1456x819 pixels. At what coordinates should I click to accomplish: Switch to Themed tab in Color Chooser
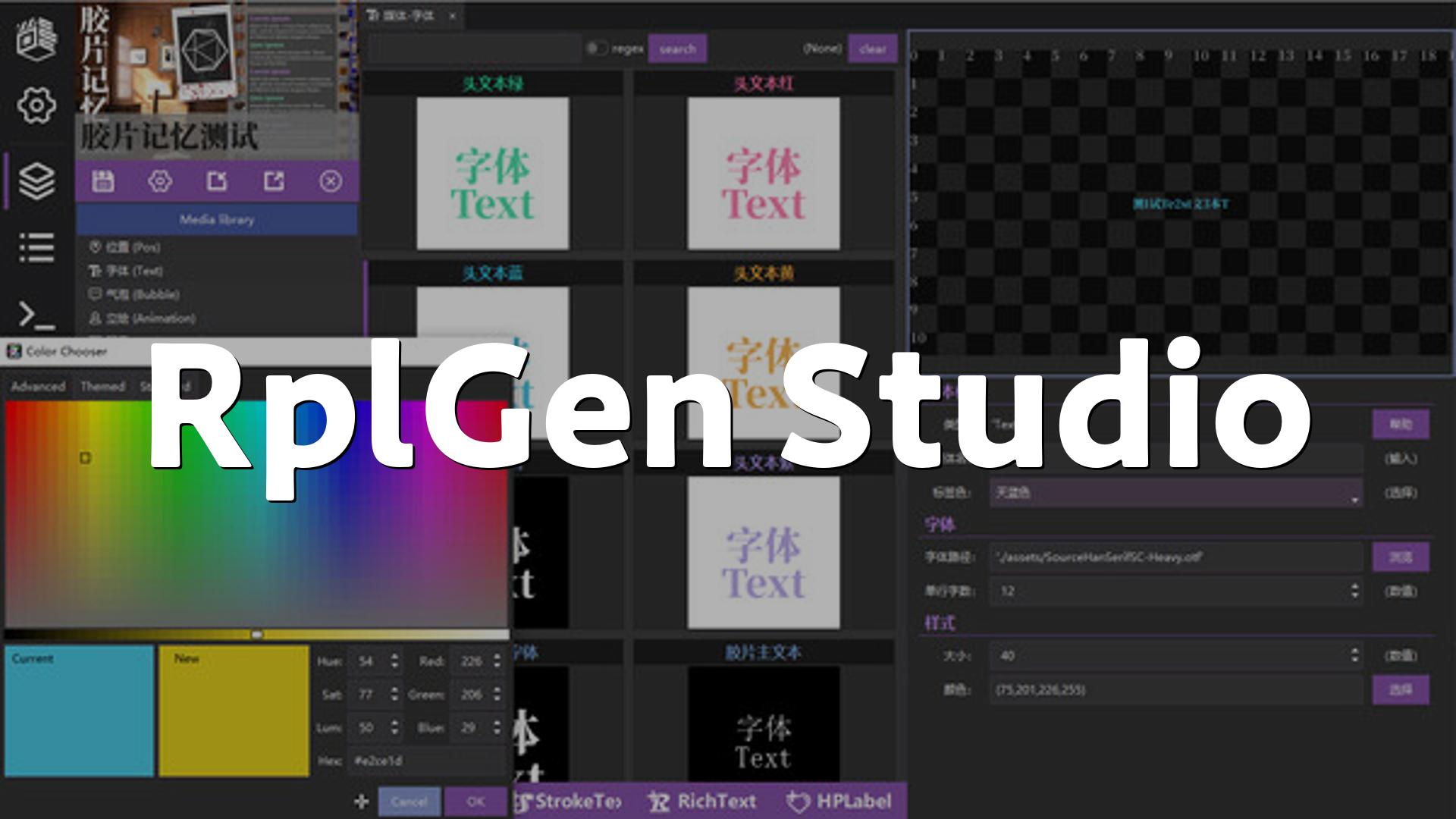click(102, 387)
